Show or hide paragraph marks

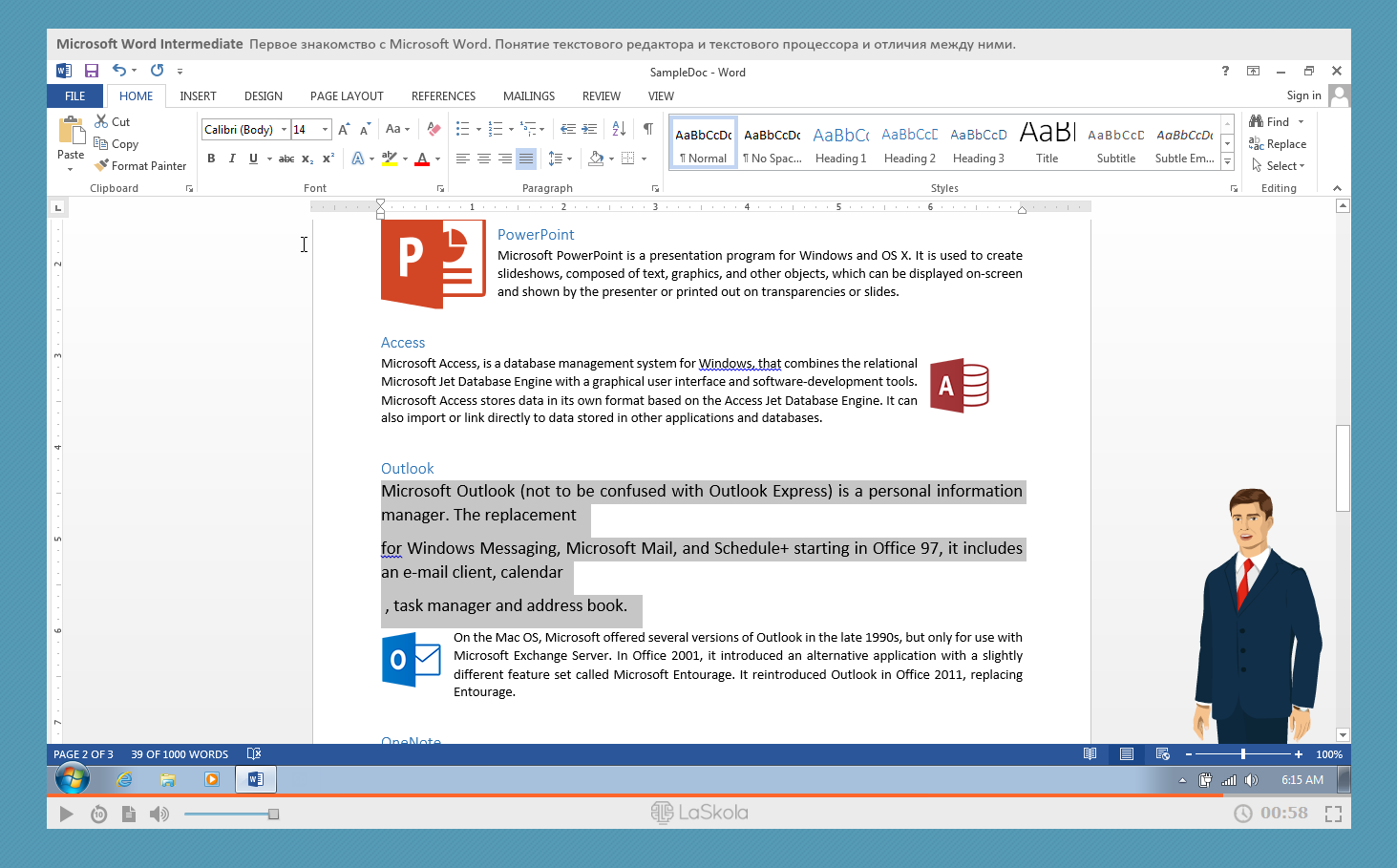click(x=648, y=129)
